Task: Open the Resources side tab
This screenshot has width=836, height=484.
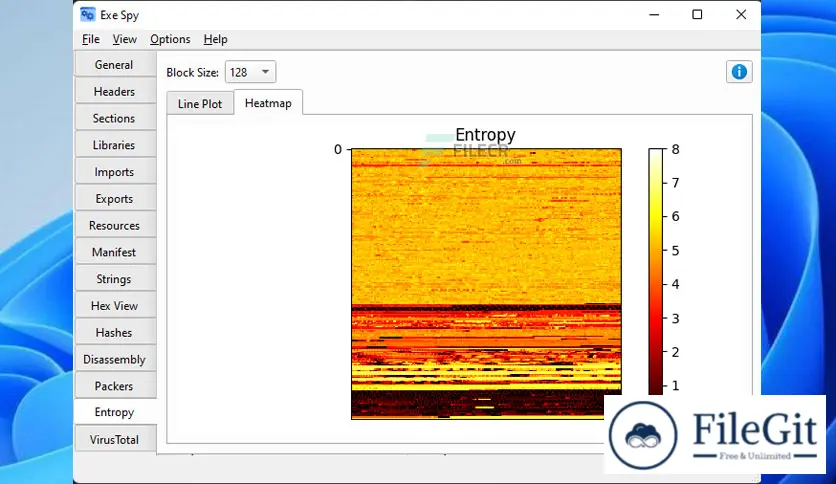Action: tap(114, 225)
